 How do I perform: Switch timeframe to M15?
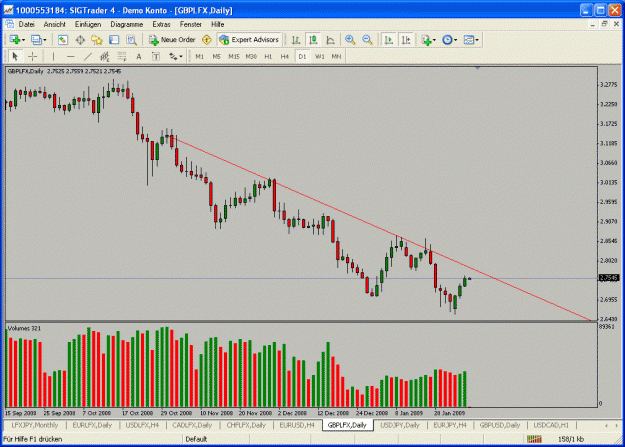[234, 56]
